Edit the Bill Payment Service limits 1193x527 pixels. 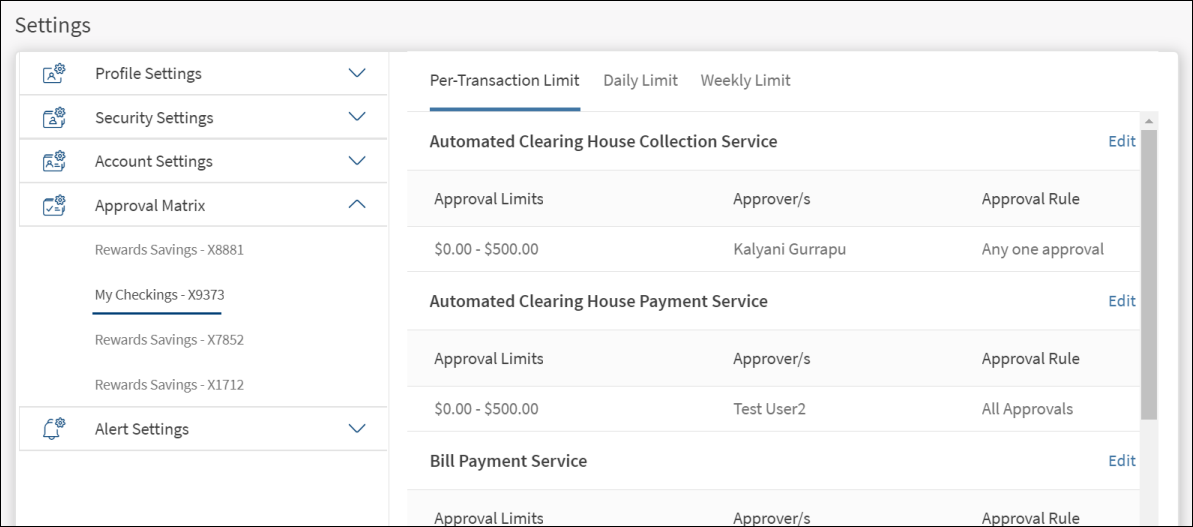point(1121,461)
